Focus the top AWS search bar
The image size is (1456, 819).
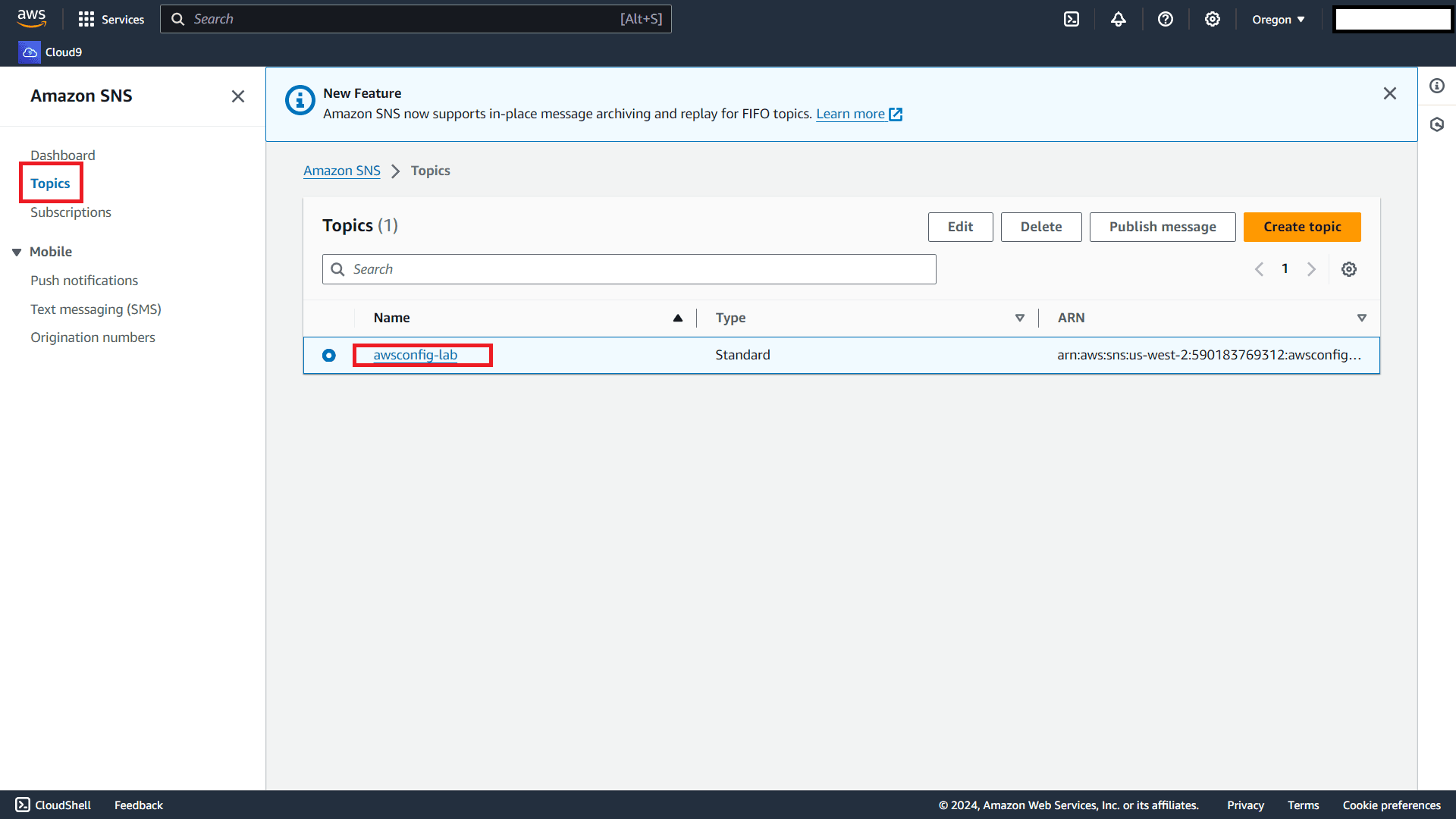pos(416,19)
